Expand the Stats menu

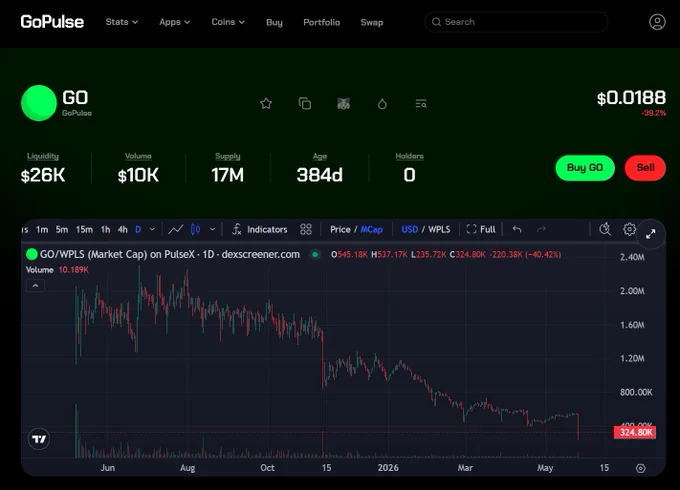[122, 22]
